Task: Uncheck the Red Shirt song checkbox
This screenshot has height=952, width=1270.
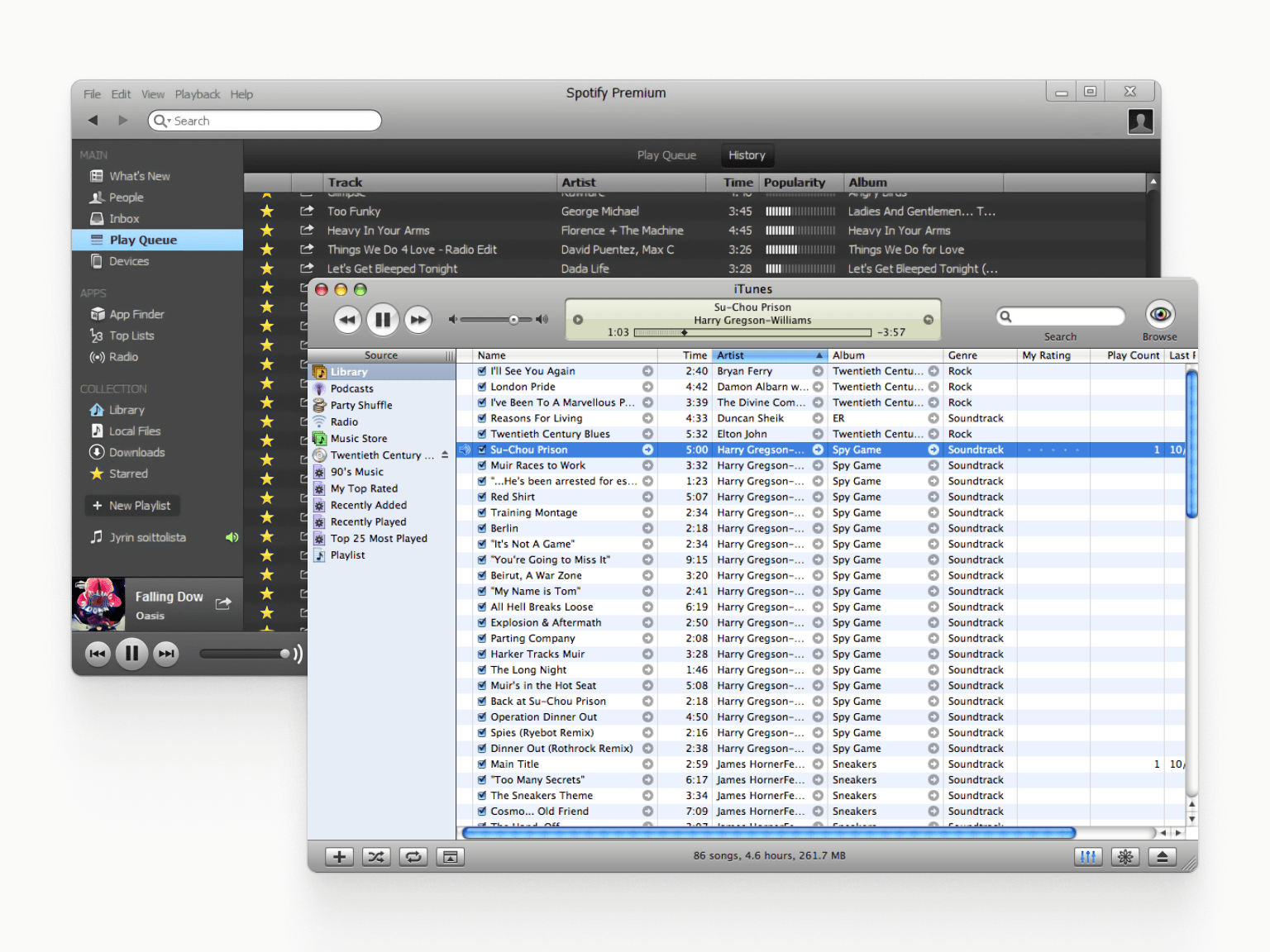Action: [x=482, y=497]
